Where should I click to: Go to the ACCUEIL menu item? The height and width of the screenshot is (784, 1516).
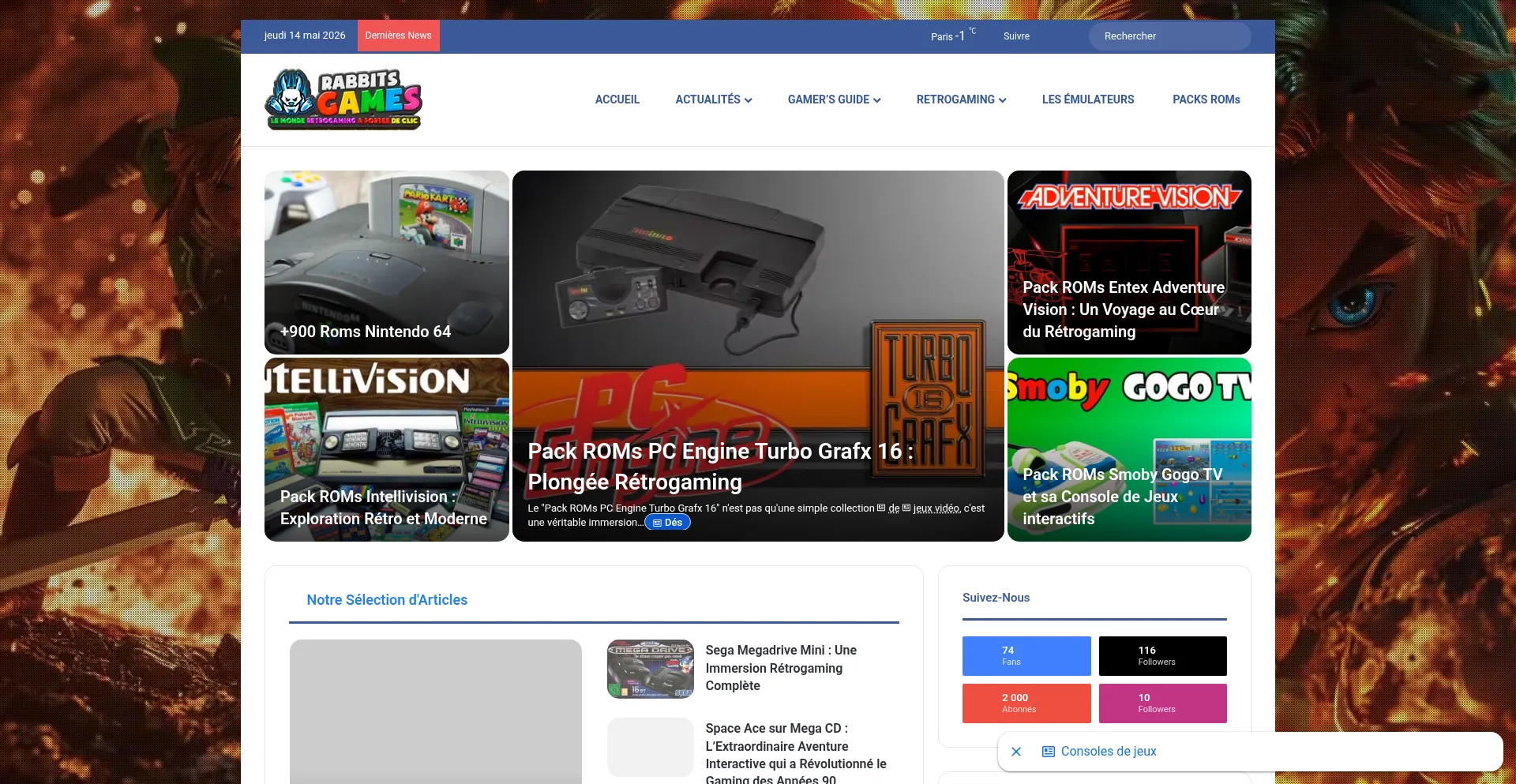click(x=617, y=99)
